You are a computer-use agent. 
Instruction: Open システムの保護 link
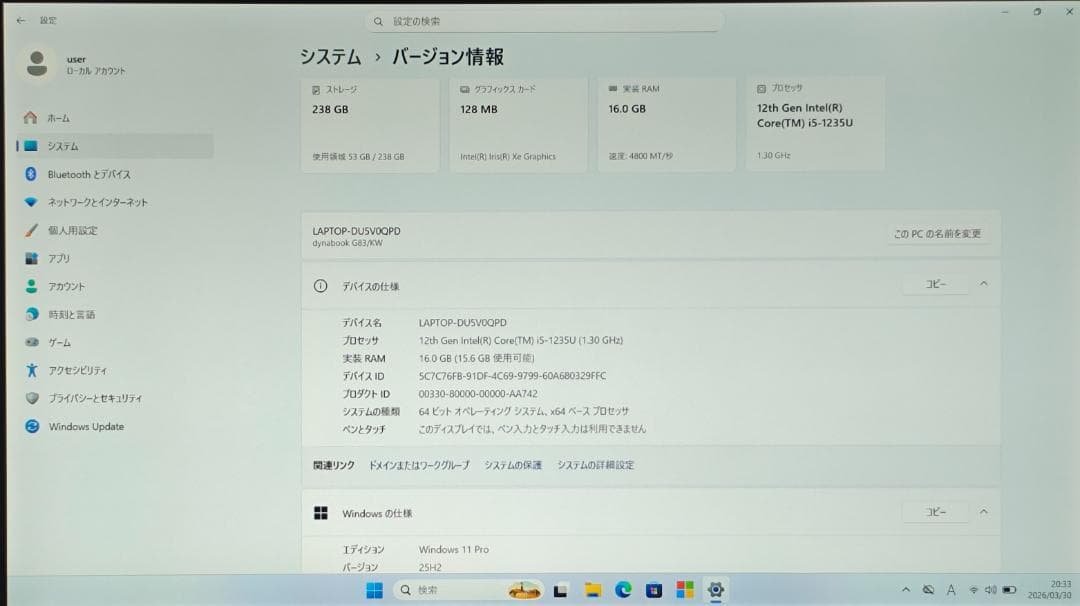[512, 465]
